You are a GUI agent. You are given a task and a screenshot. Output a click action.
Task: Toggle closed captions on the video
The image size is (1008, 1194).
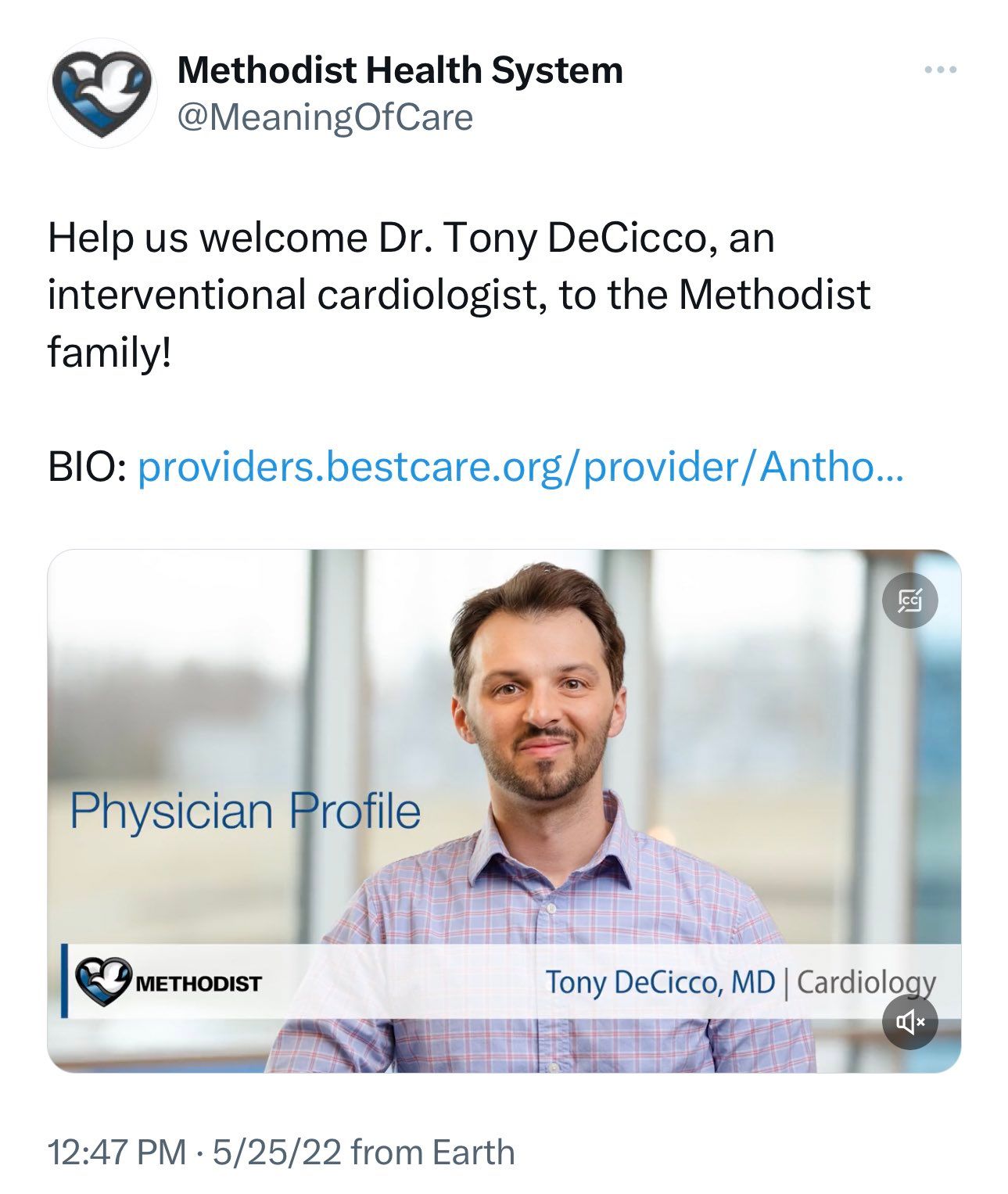(909, 601)
